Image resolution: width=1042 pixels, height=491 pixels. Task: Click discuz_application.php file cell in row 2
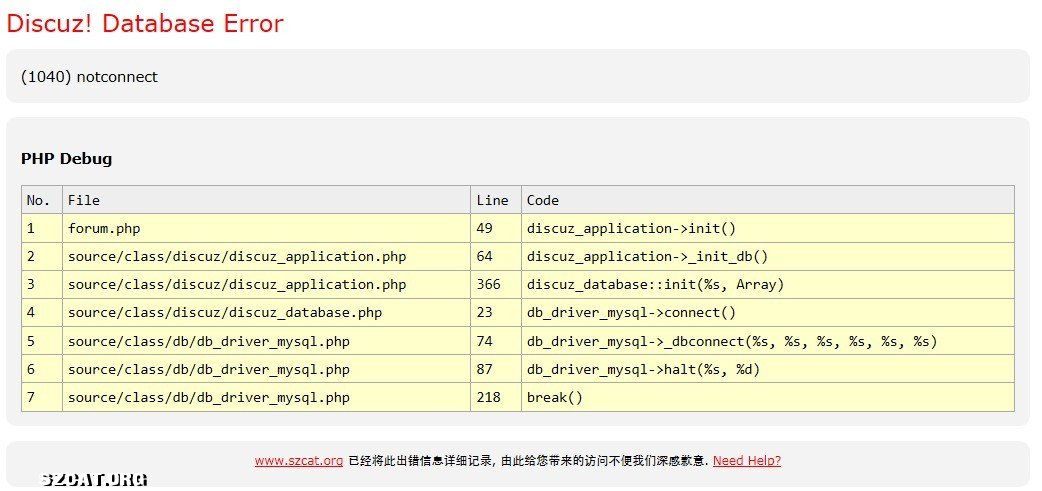point(266,256)
